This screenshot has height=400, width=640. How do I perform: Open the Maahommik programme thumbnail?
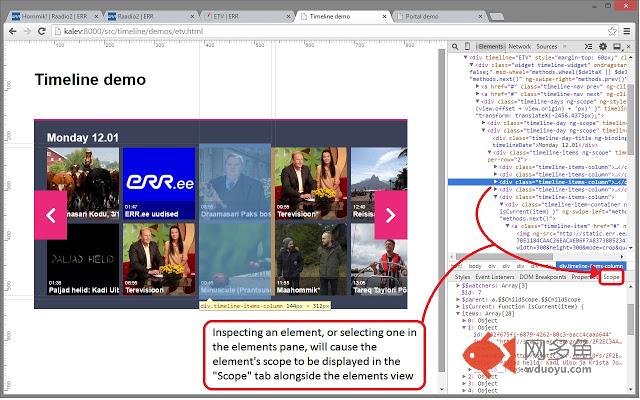311,259
